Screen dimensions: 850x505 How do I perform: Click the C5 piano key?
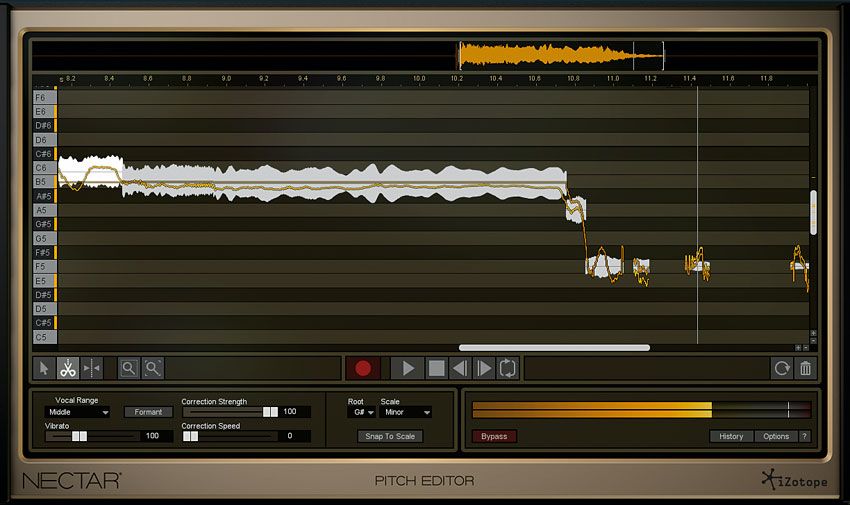tap(44, 337)
